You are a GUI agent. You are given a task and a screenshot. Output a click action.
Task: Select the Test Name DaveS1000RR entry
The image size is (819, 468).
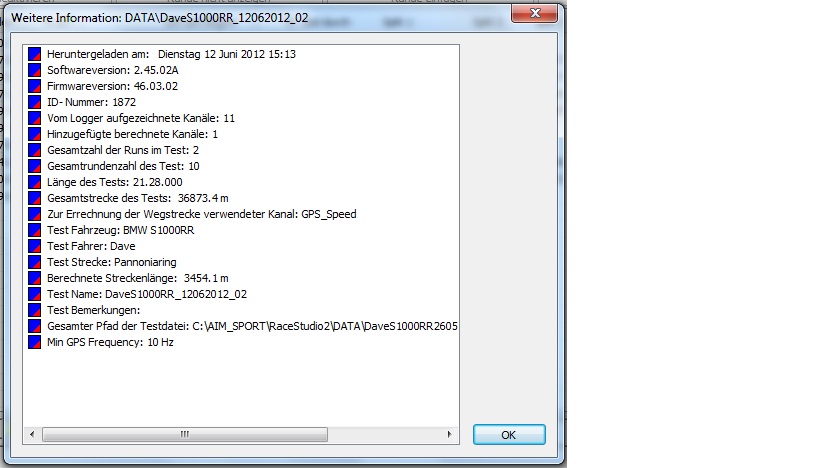[147, 294]
